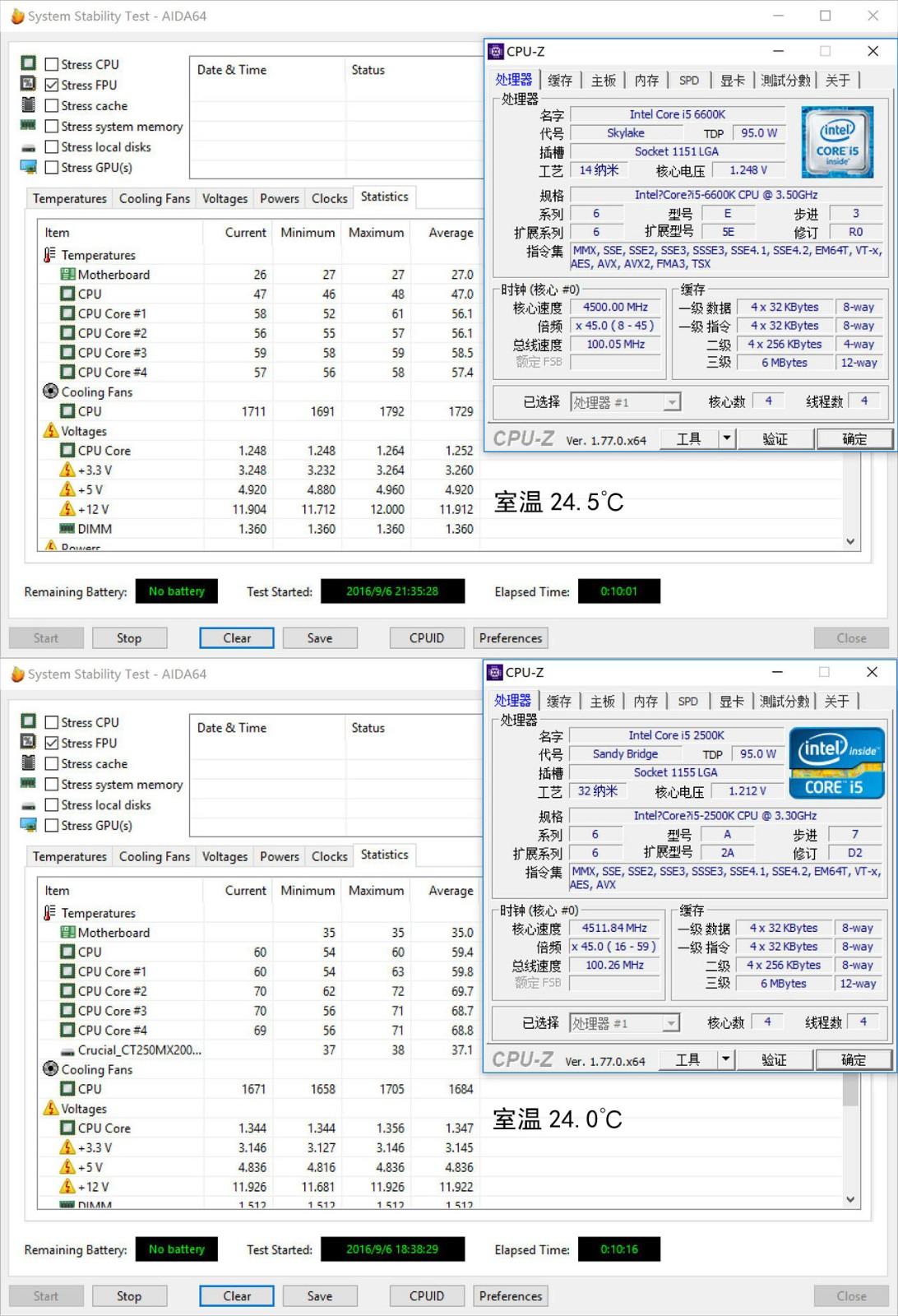The height and width of the screenshot is (1316, 898).
Task: Click the Maximum column header in the upper AIDA64 list
Action: 377,233
